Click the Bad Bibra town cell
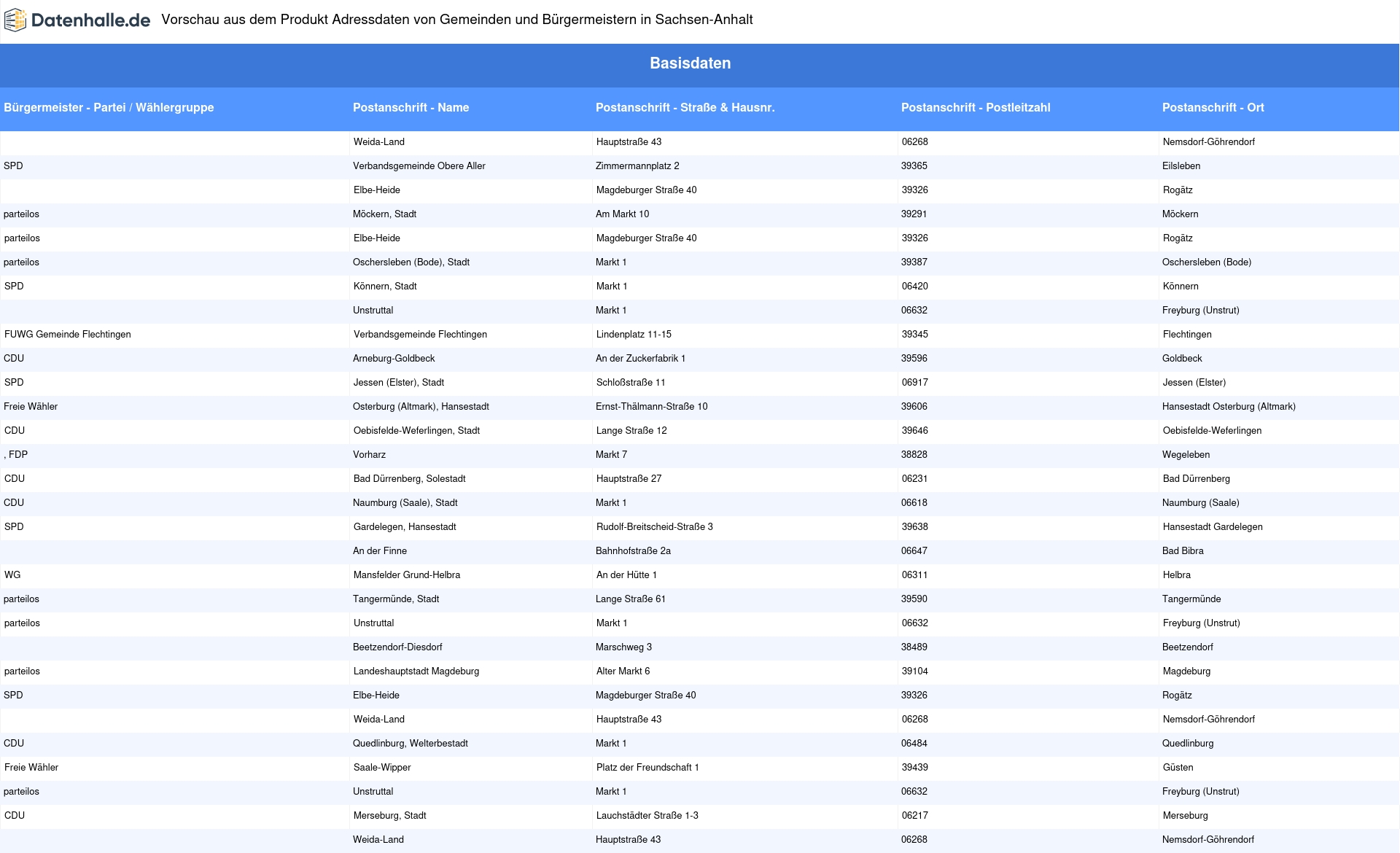Image resolution: width=1400 pixels, height=853 pixels. coord(1183,551)
